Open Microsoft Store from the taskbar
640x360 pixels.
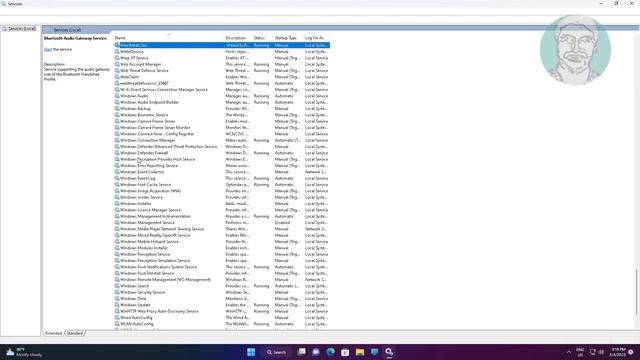[345, 352]
